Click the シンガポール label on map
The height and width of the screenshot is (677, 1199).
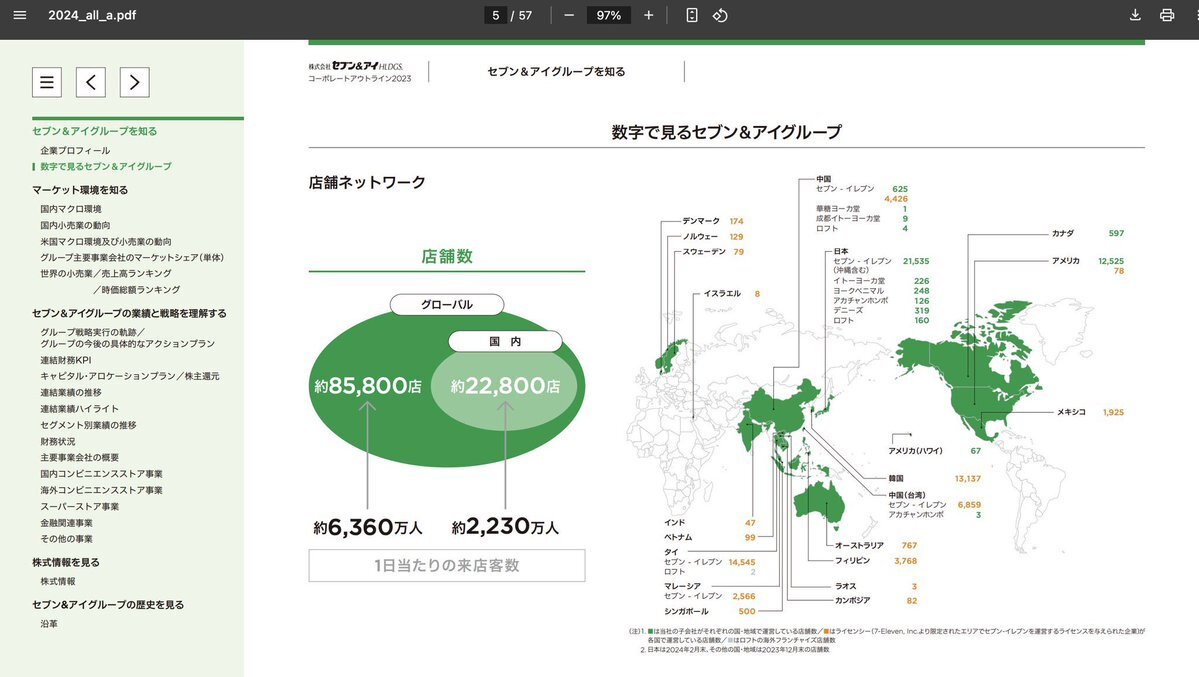[686, 611]
